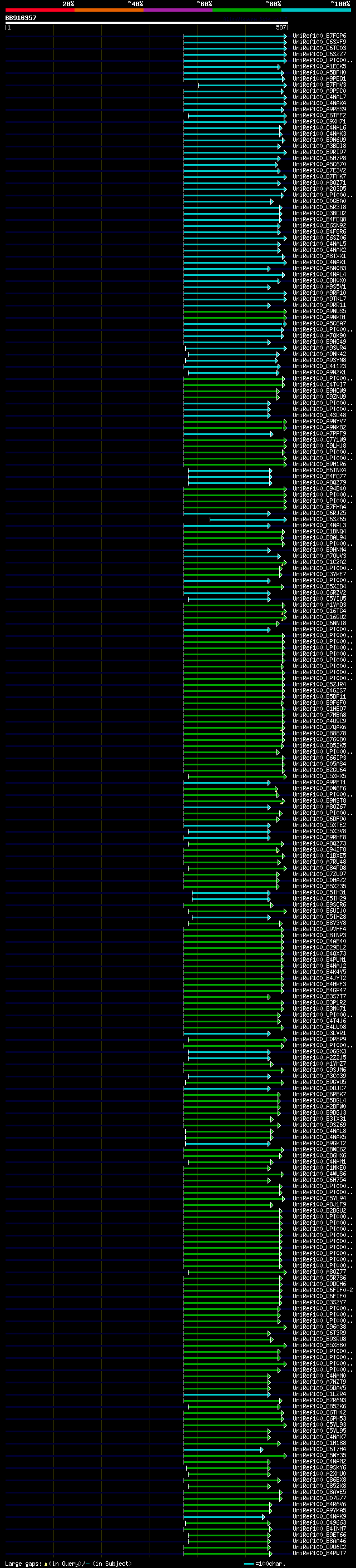The width and height of the screenshot is (356, 1568).
Task: Select label UniRef100_Q9VHF4
Action: click(319, 929)
